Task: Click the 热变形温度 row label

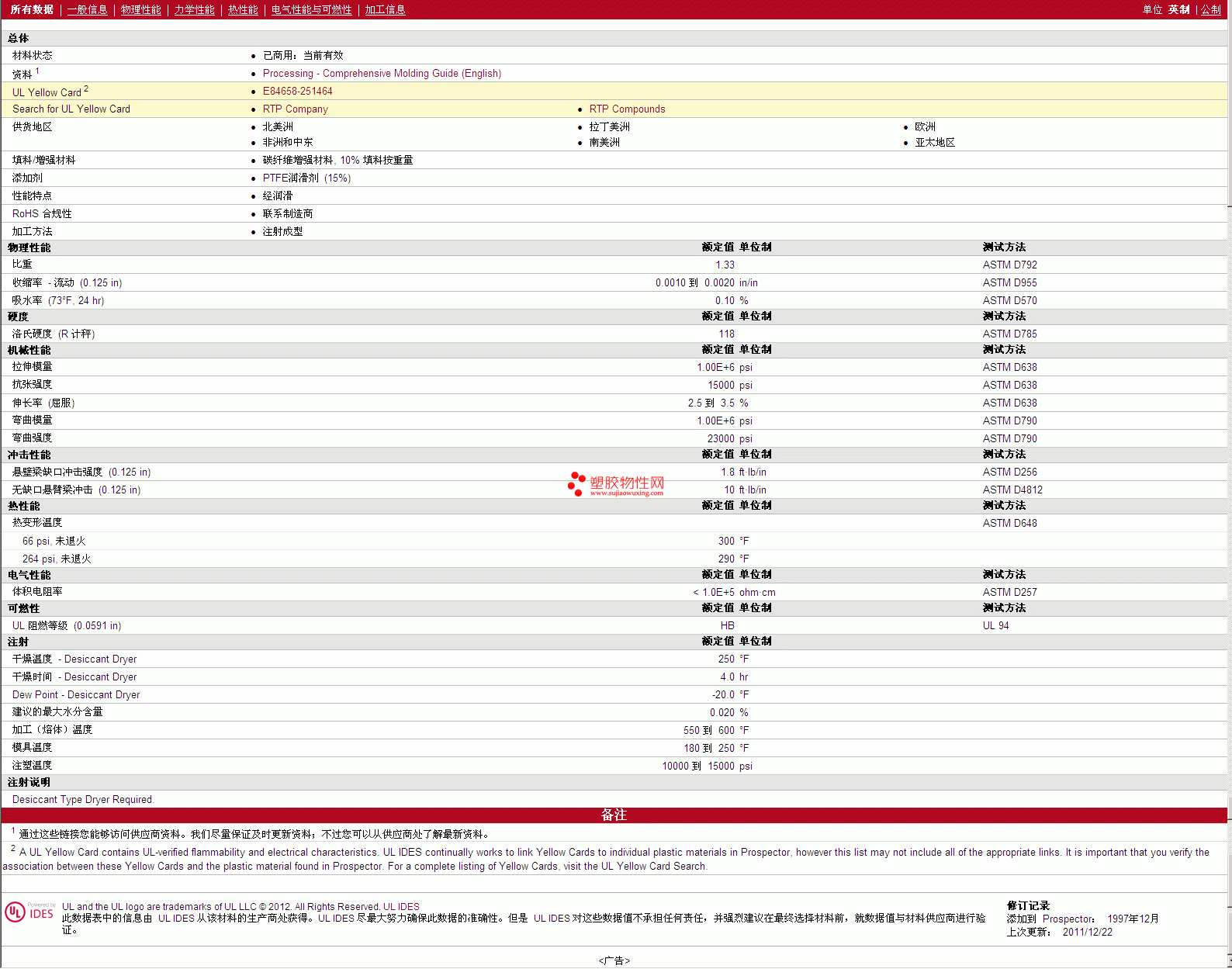Action: 37,522
